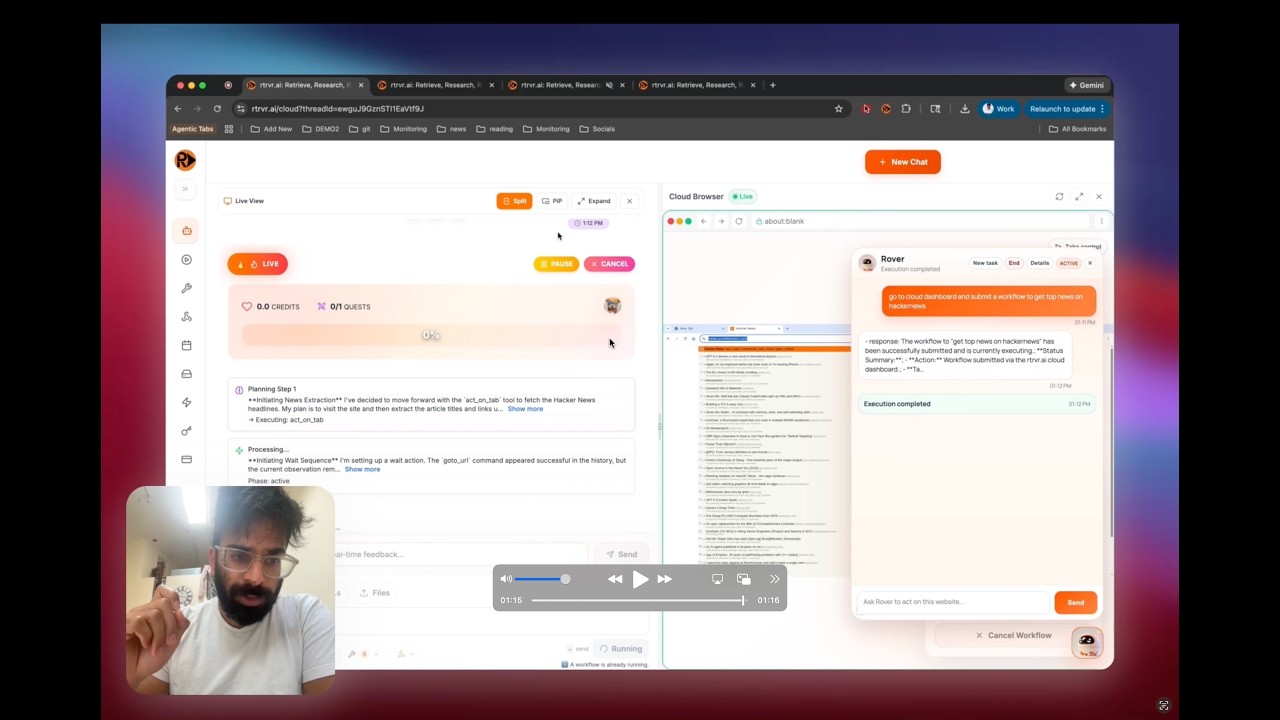Open a new browser tab
Screen dimensions: 1280x720
772,85
